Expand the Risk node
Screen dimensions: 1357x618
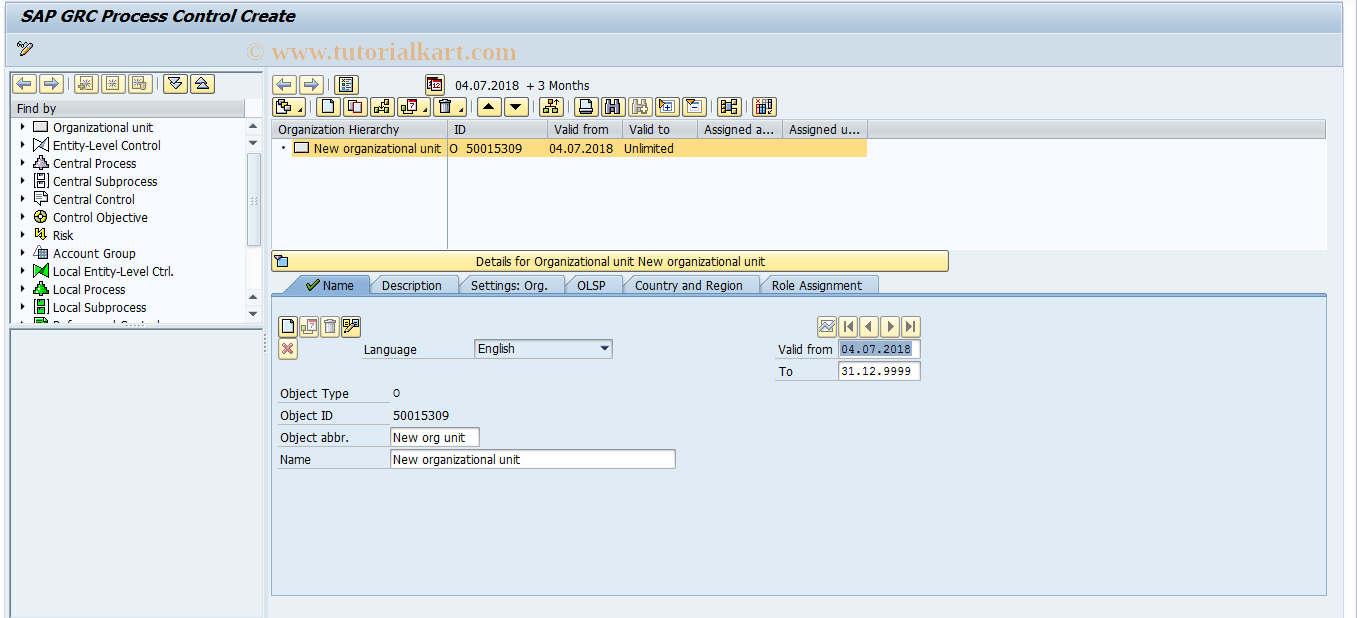coord(22,235)
